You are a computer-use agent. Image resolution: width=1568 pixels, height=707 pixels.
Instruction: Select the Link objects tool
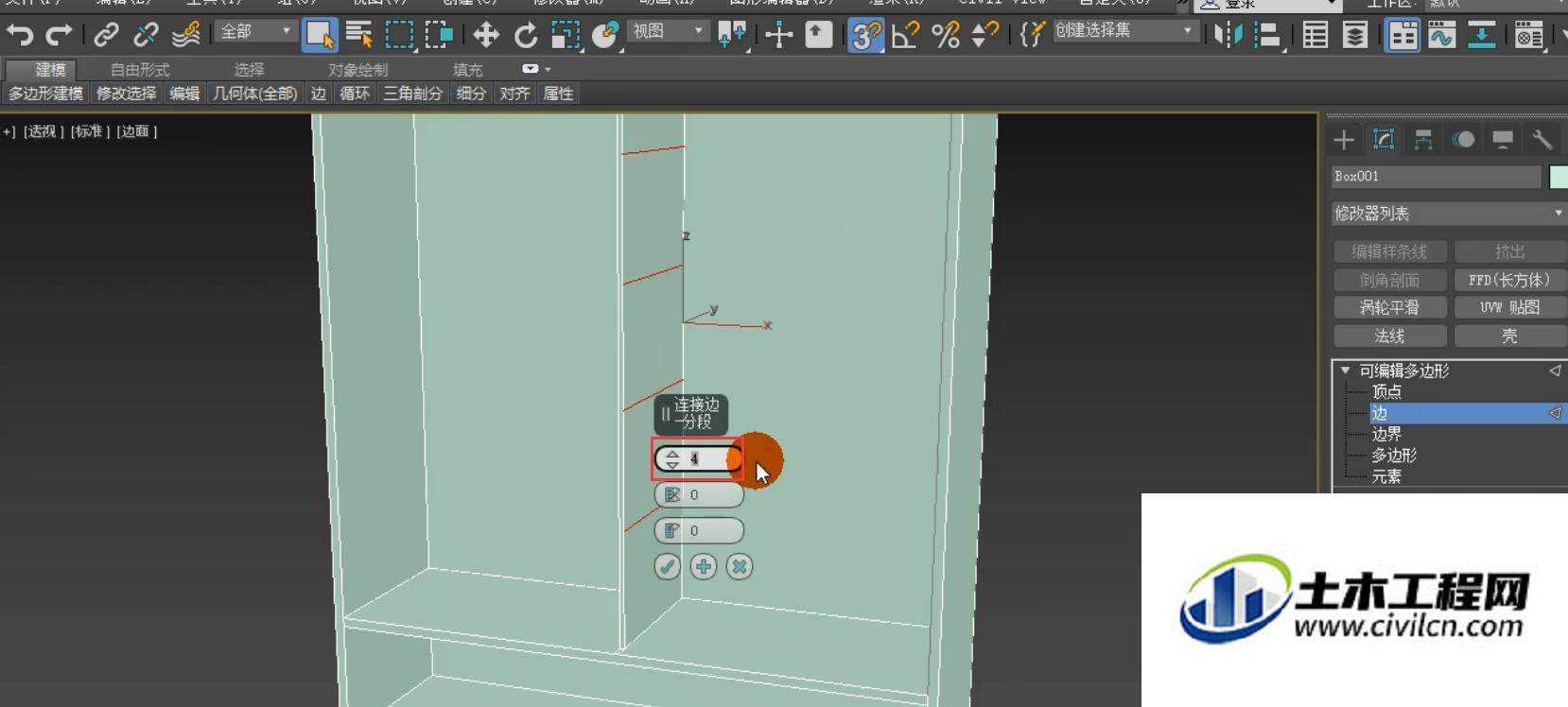pos(106,36)
